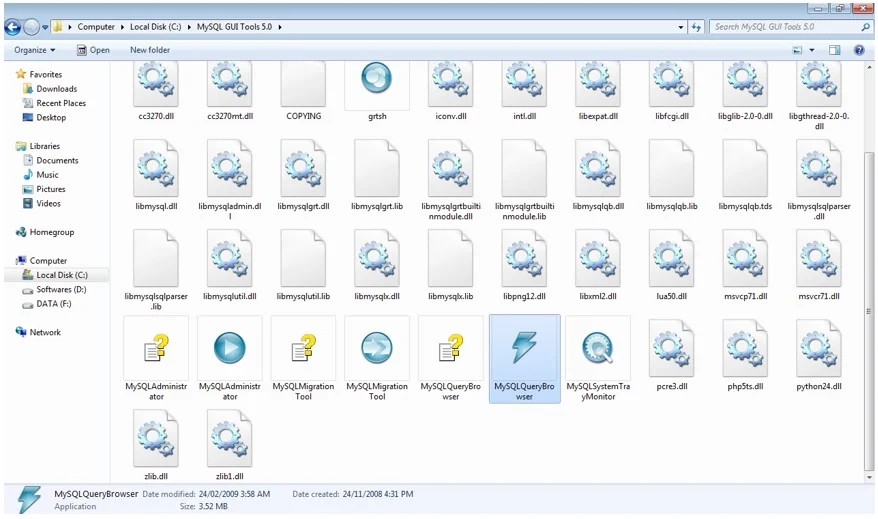Click the Local Disk (C:) breadcrumb segment

tap(156, 26)
